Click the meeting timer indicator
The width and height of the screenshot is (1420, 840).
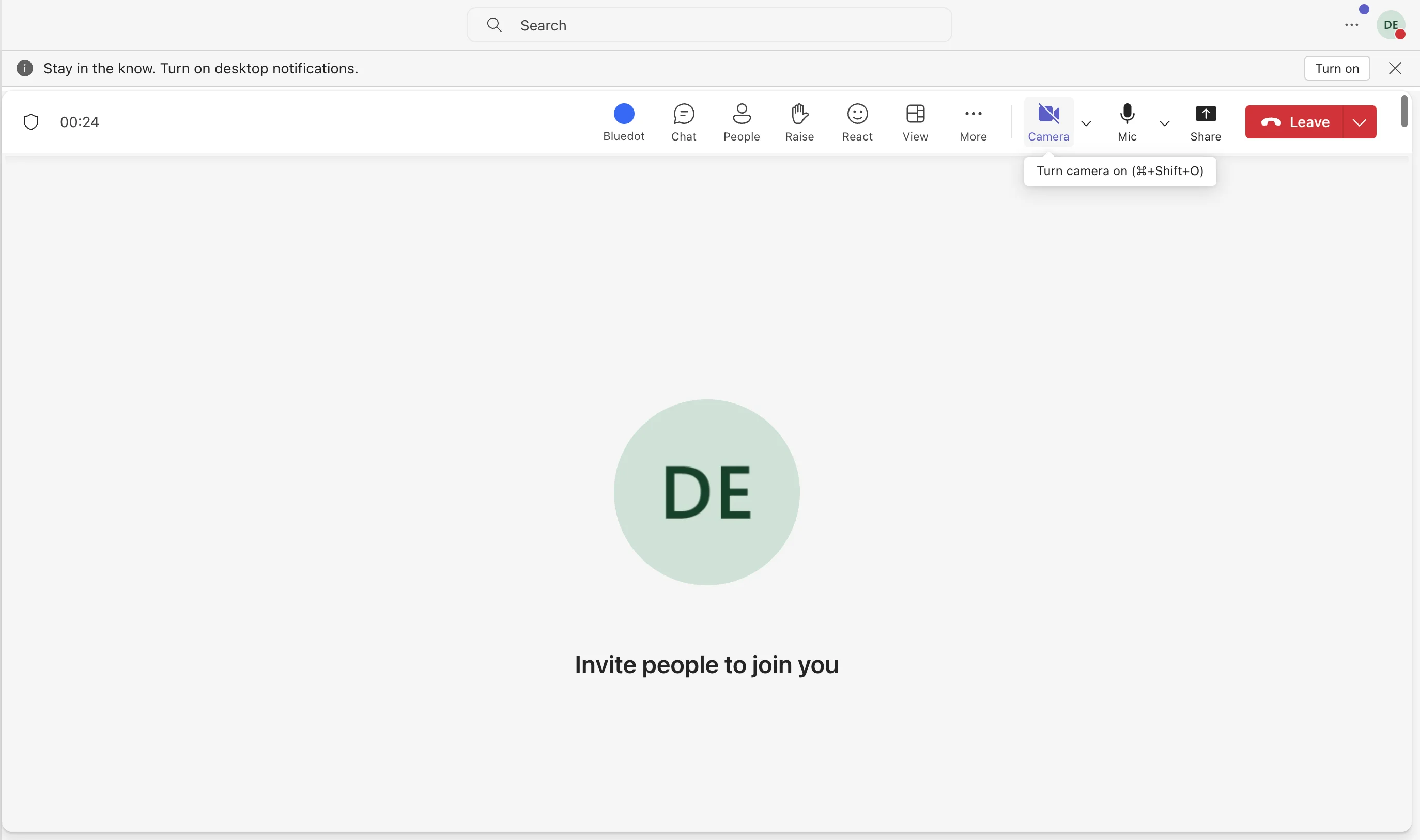(x=79, y=121)
